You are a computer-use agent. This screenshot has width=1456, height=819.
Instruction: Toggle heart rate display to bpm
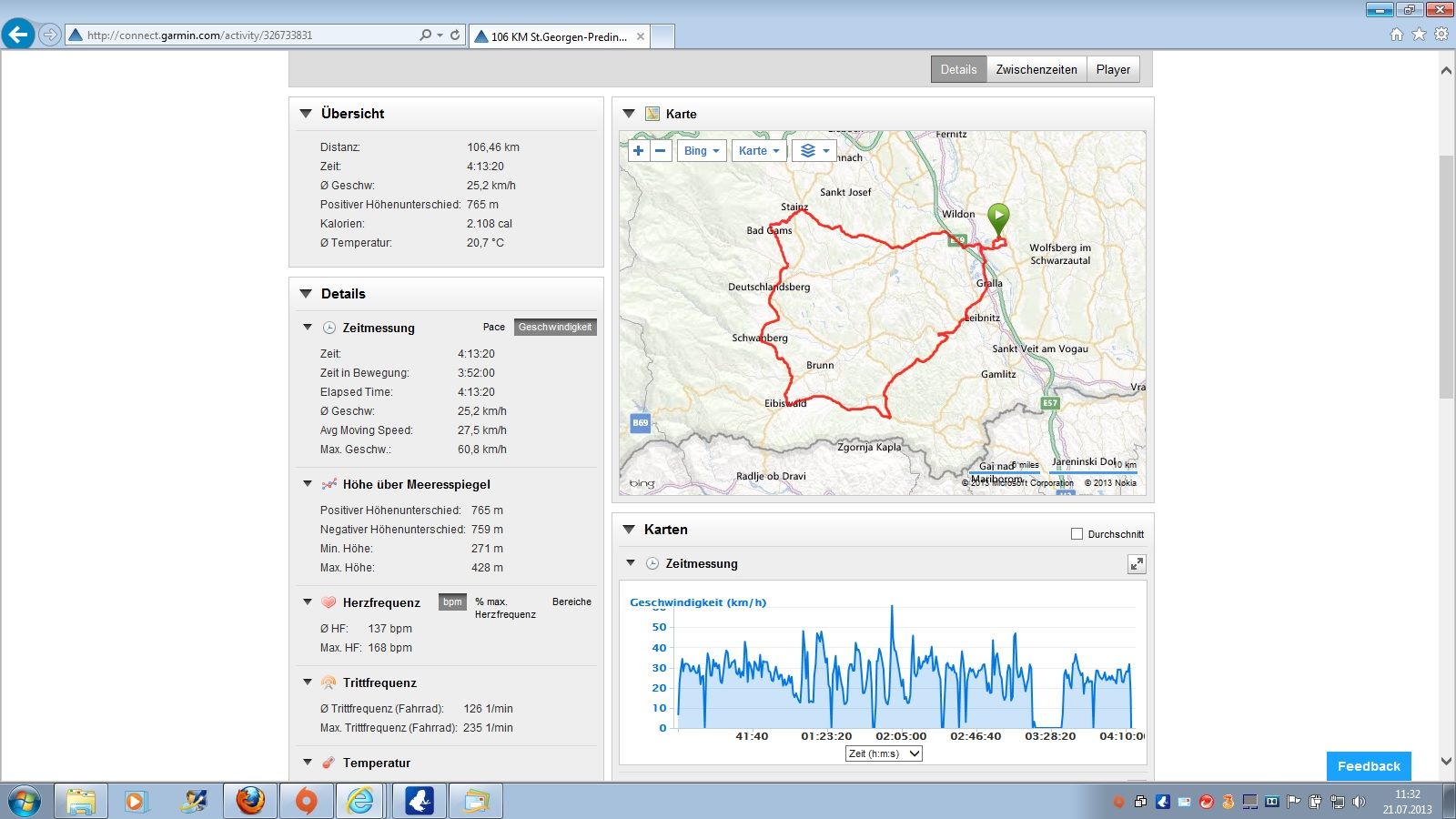452,602
